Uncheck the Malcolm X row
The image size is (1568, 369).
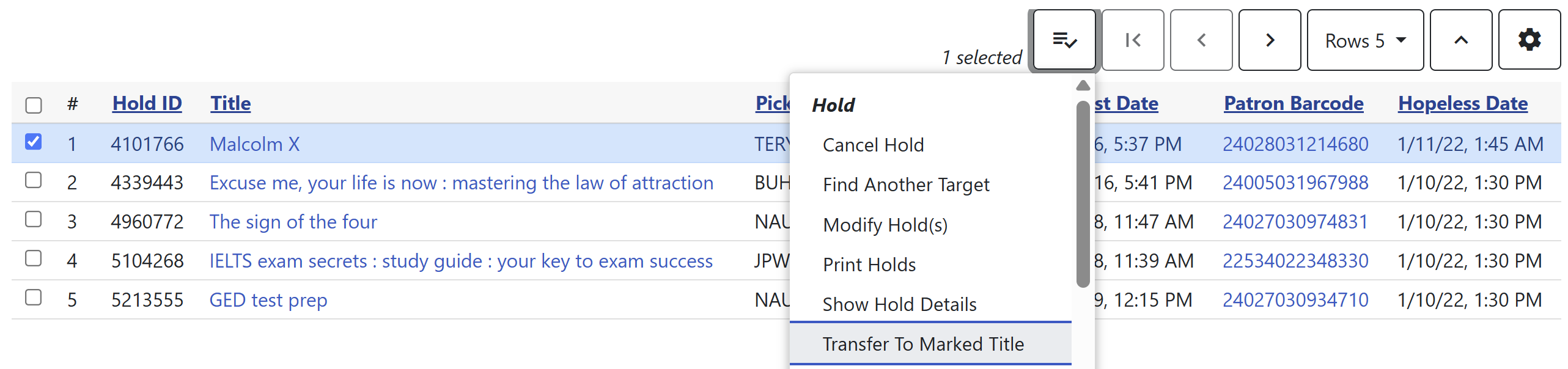pyautogui.click(x=34, y=142)
